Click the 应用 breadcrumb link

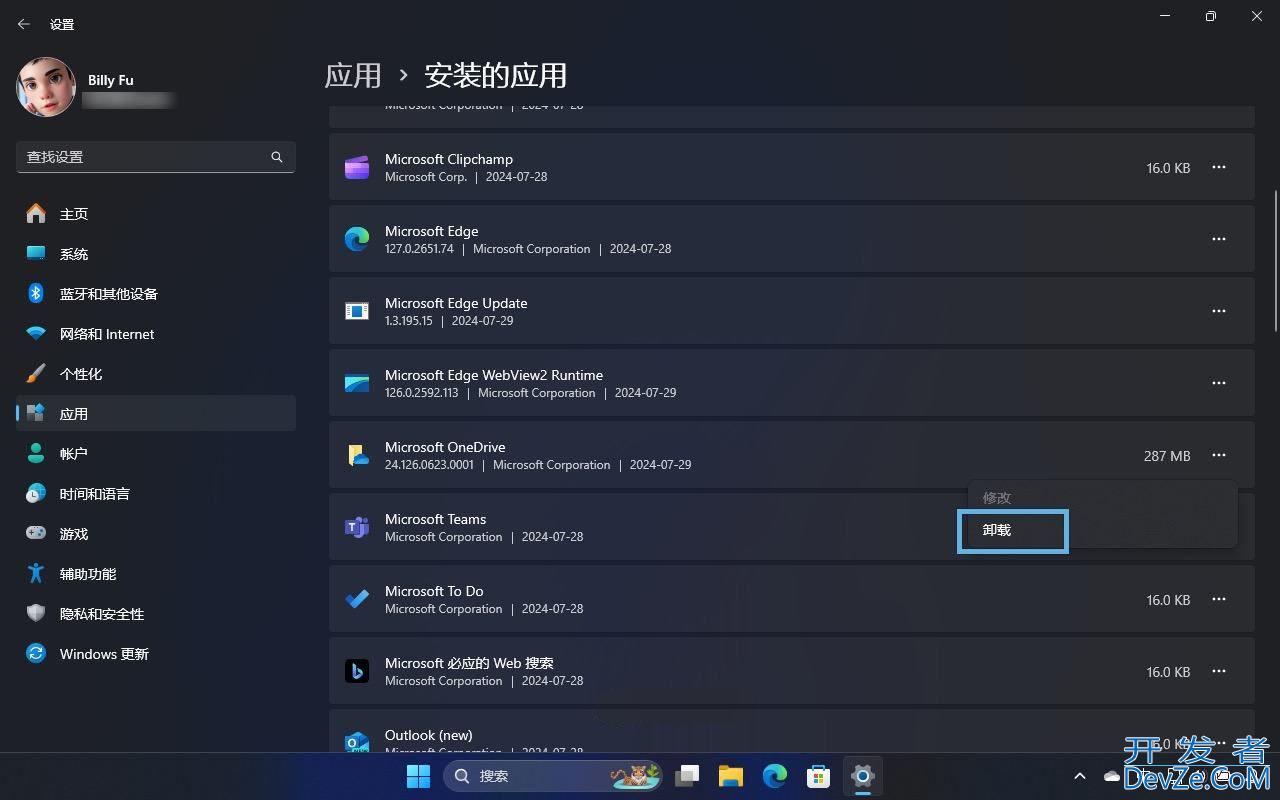coord(353,75)
